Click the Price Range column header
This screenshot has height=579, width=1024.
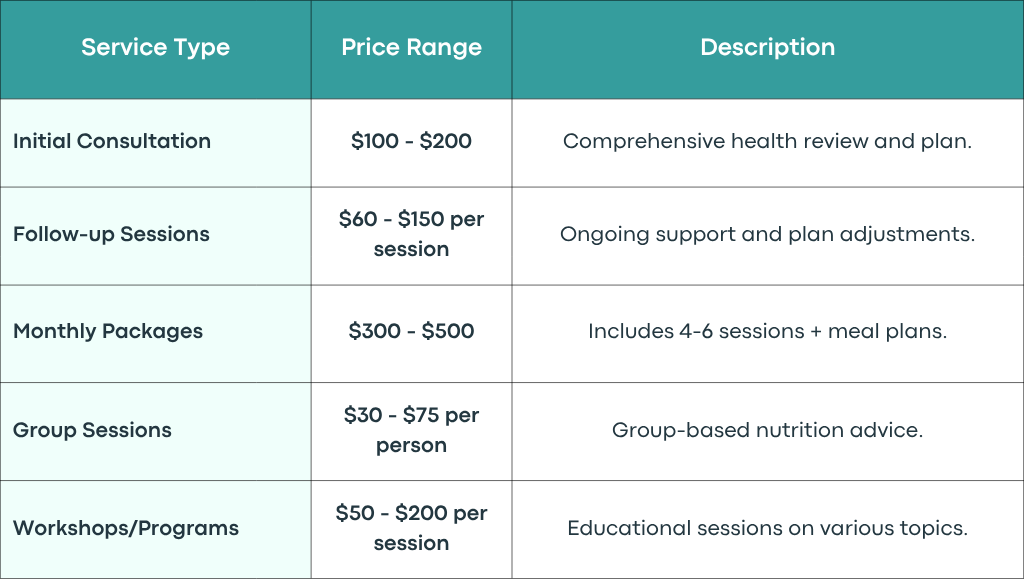[x=411, y=48]
